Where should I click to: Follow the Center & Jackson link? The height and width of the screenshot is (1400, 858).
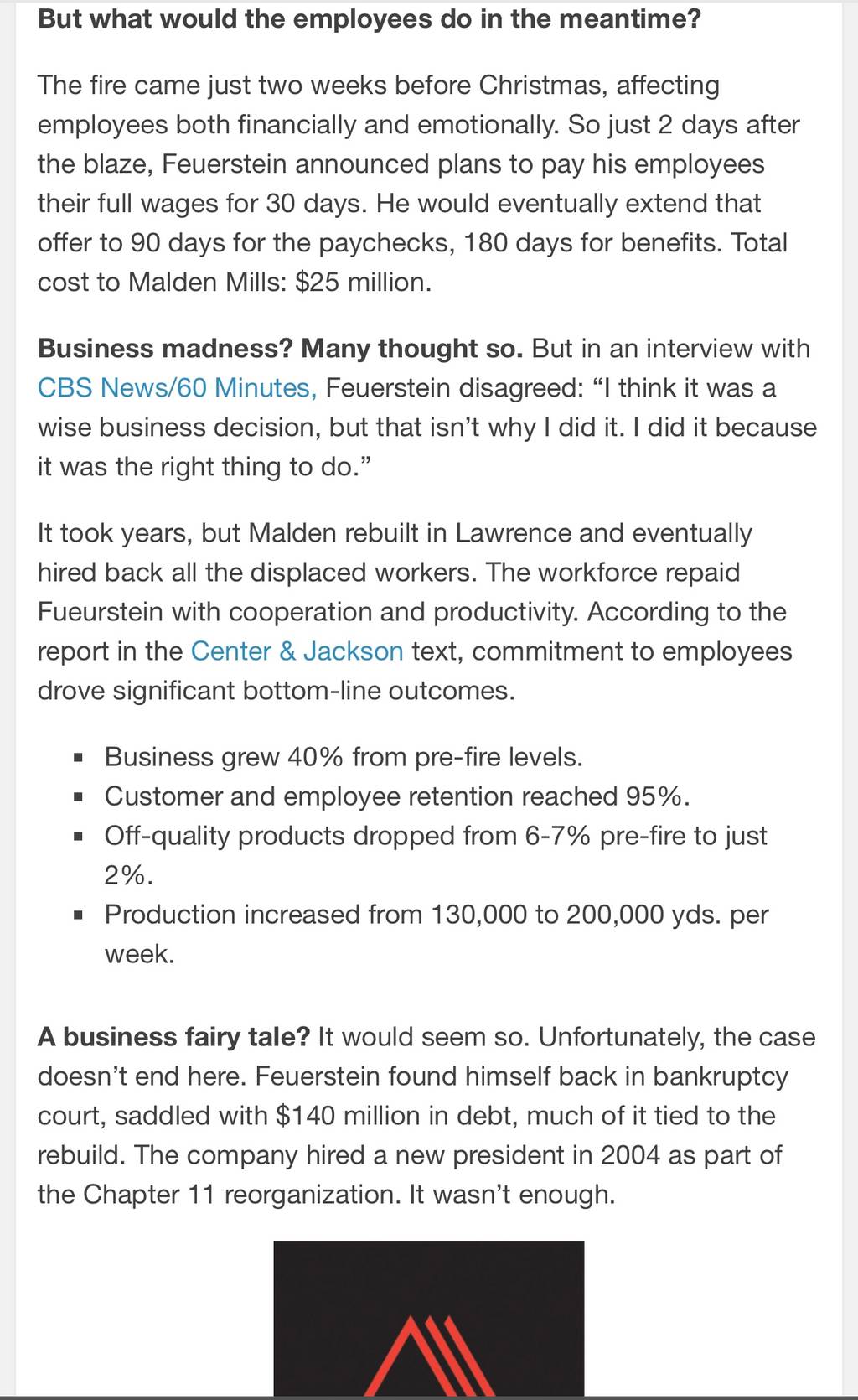[297, 651]
